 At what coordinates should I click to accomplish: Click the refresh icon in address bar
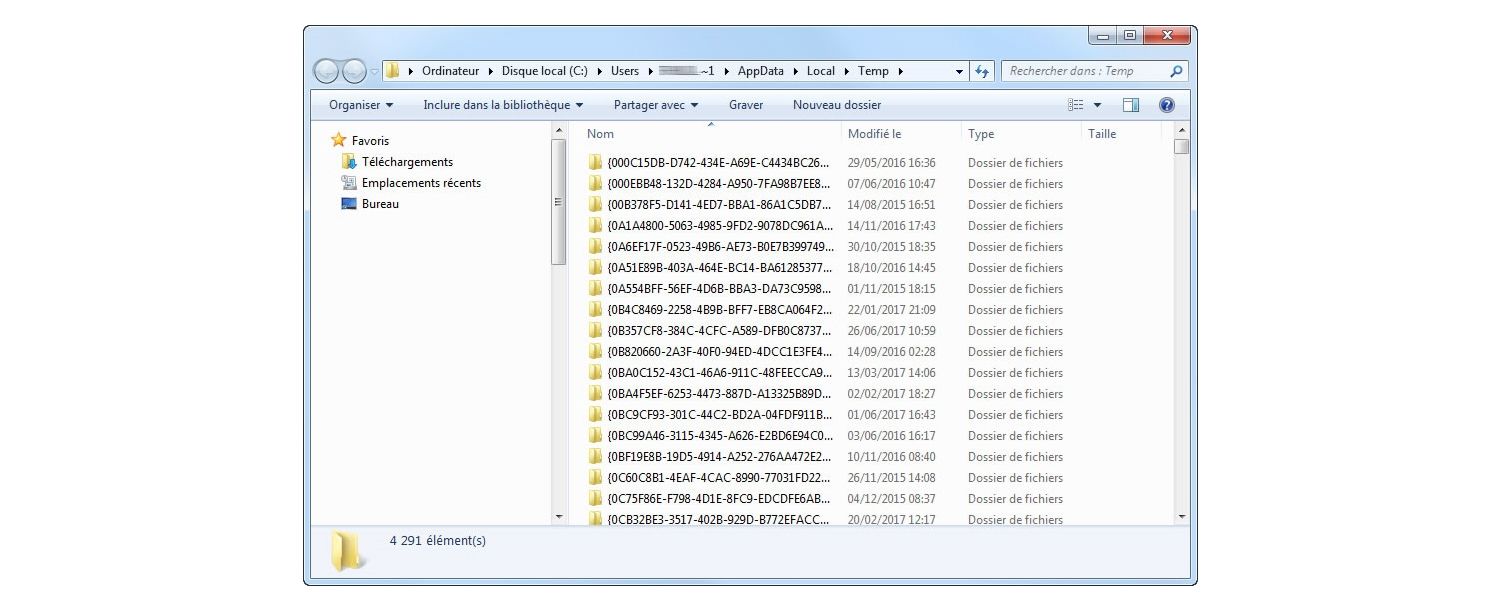pos(981,70)
